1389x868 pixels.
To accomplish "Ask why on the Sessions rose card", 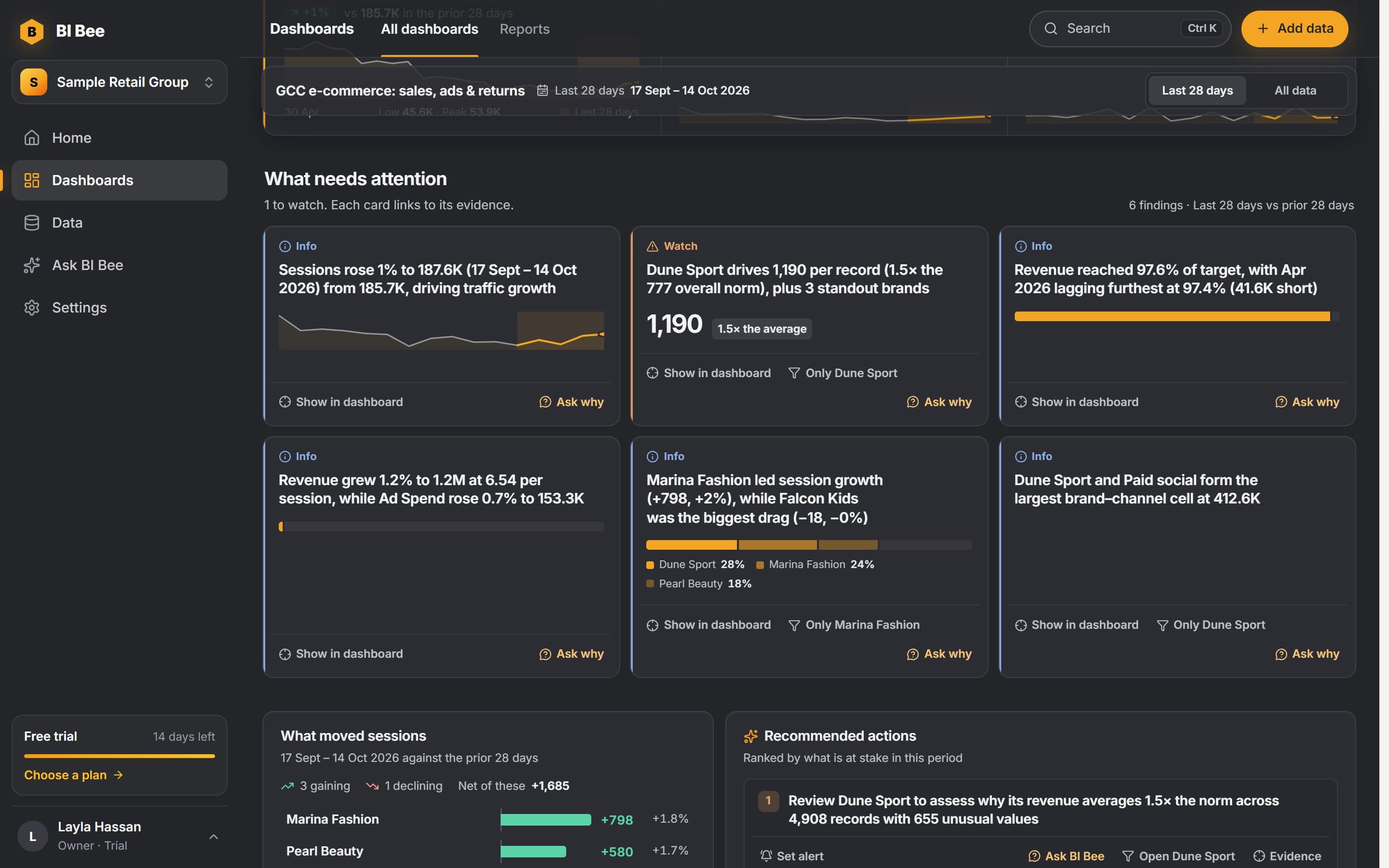I will pyautogui.click(x=571, y=402).
